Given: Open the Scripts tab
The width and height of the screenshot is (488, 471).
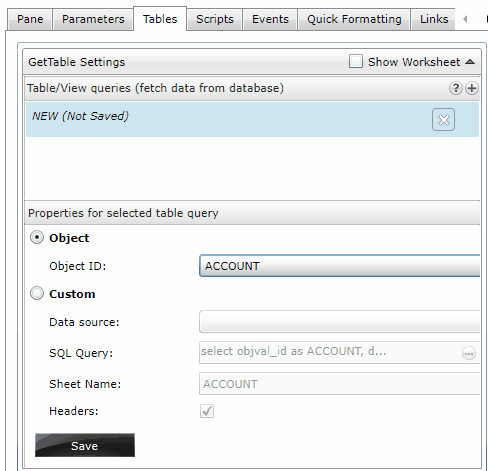Looking at the screenshot, I should pyautogui.click(x=215, y=20).
